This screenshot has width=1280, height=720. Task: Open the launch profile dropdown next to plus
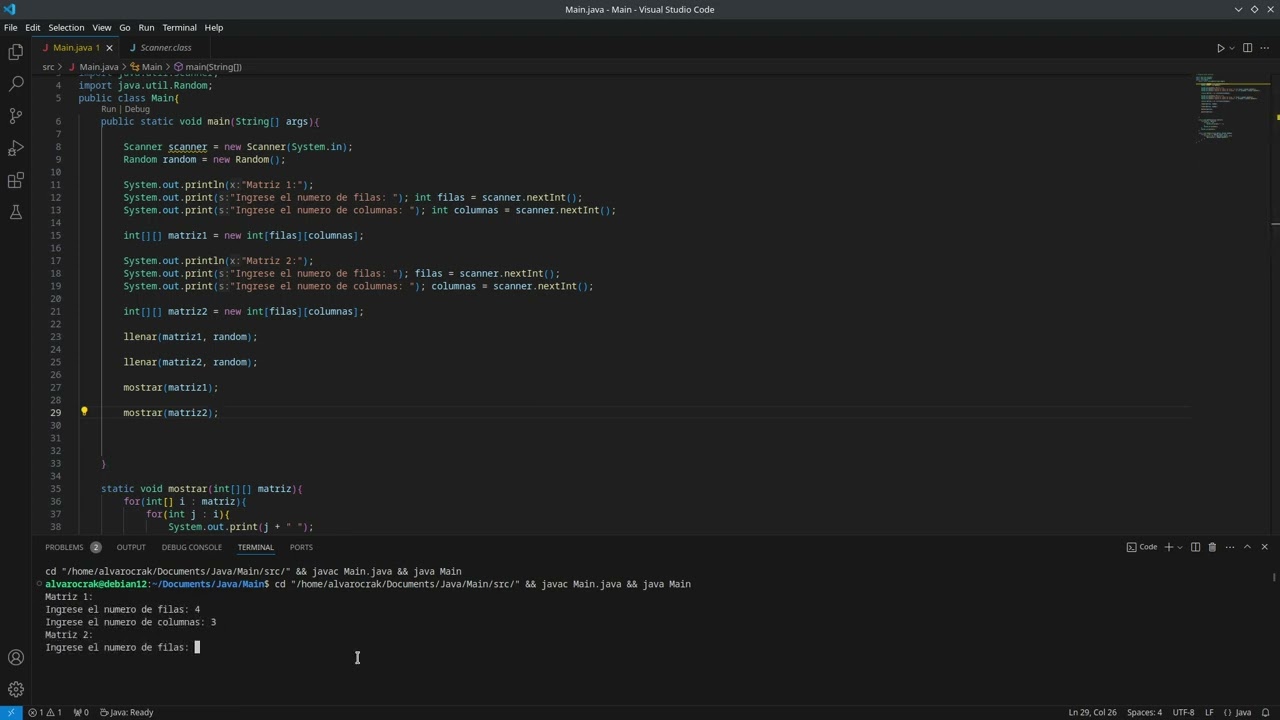click(1180, 547)
